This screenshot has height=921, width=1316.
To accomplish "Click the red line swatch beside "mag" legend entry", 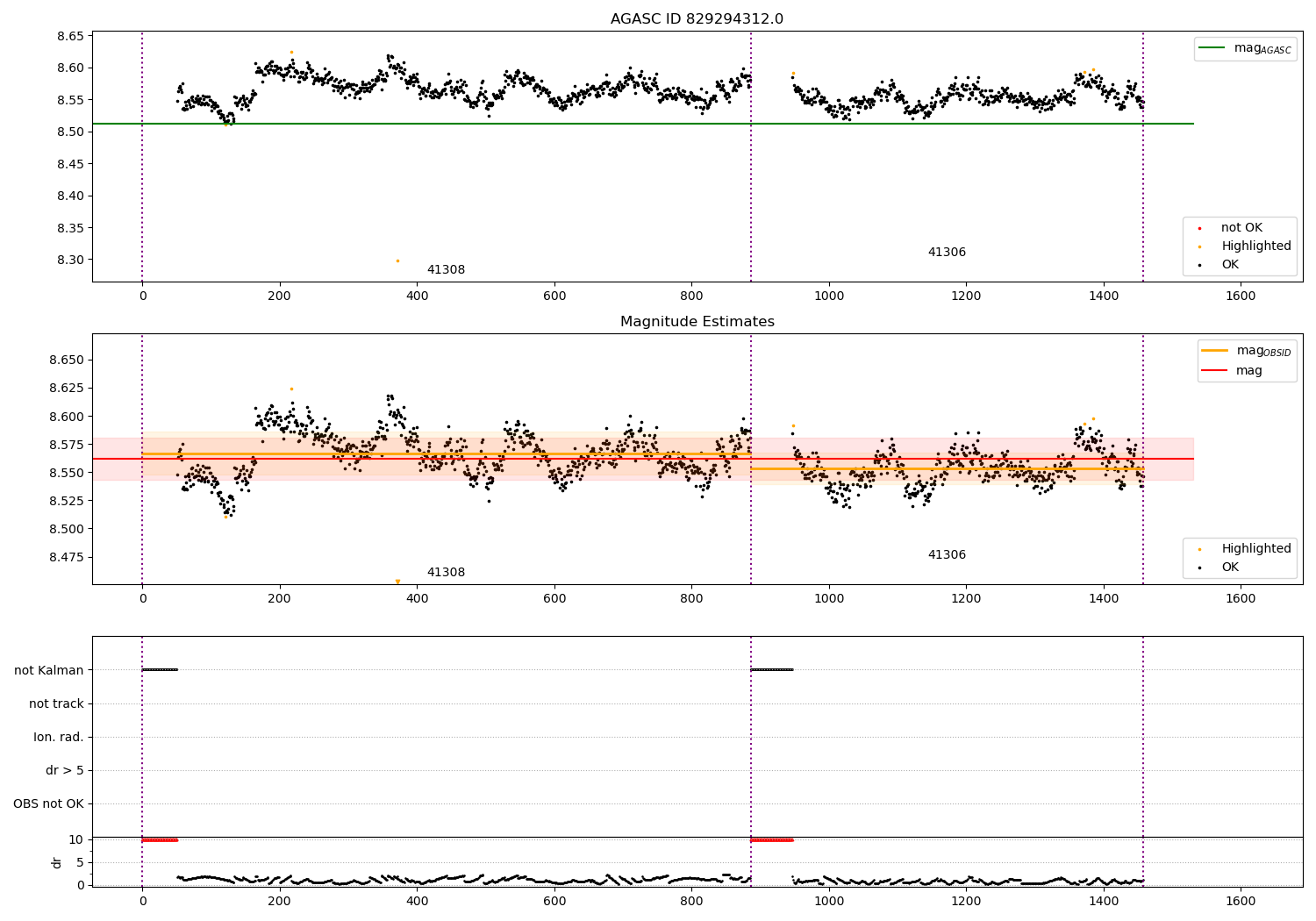I will (1214, 371).
